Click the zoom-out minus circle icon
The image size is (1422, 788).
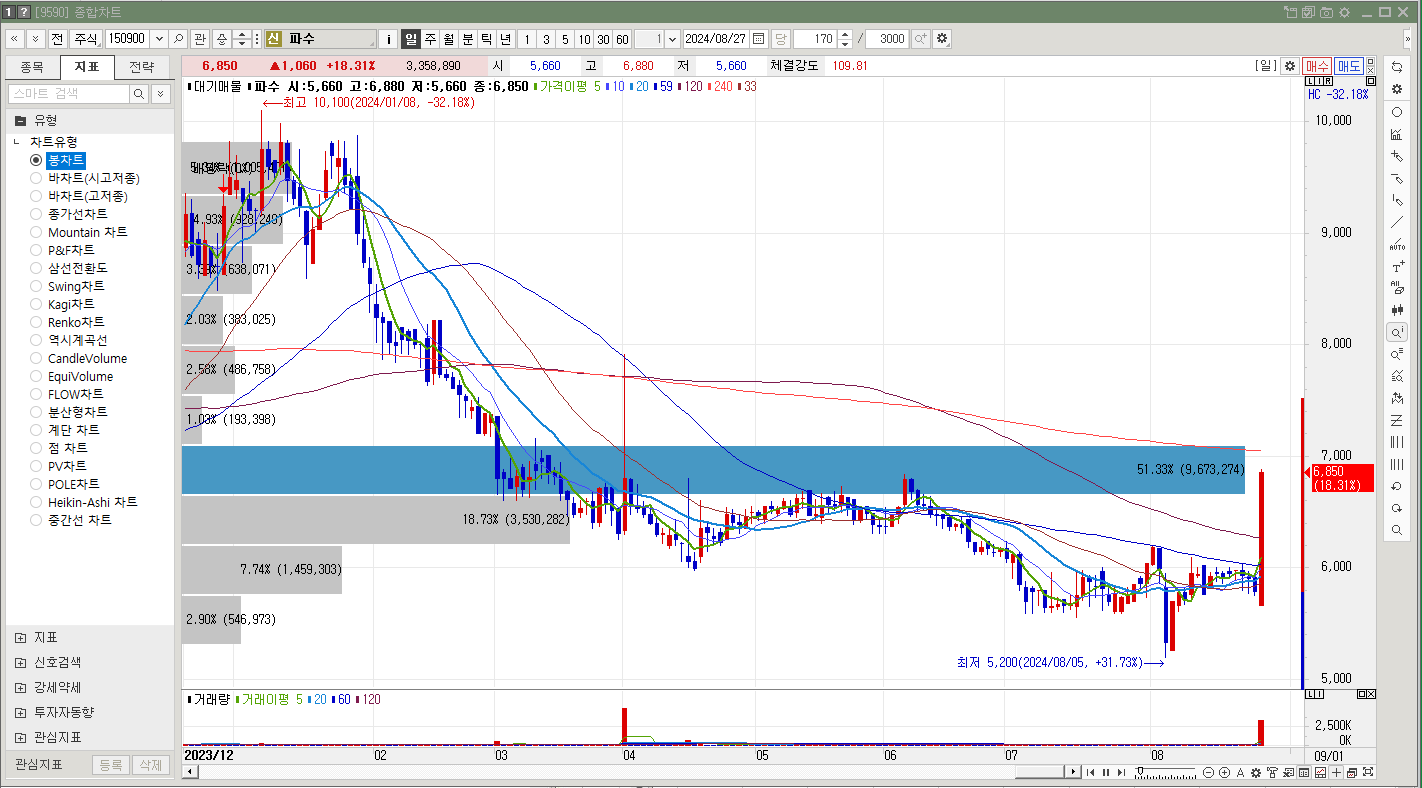click(1208, 772)
